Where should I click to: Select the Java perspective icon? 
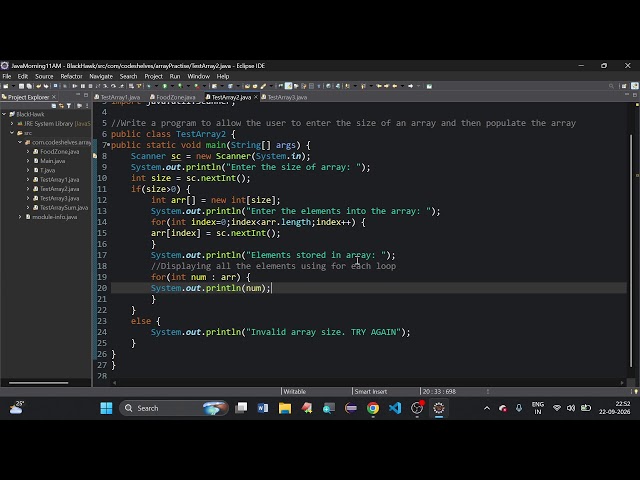635,86
